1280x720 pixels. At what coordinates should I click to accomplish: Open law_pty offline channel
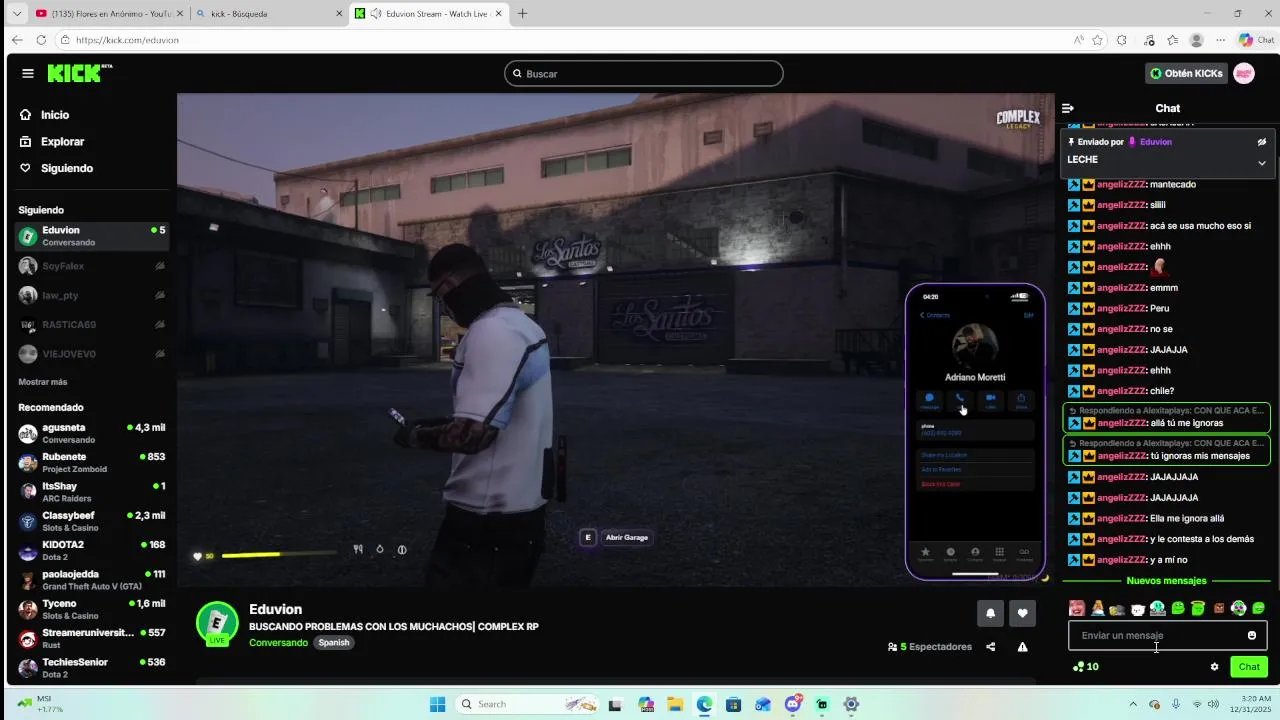point(92,295)
